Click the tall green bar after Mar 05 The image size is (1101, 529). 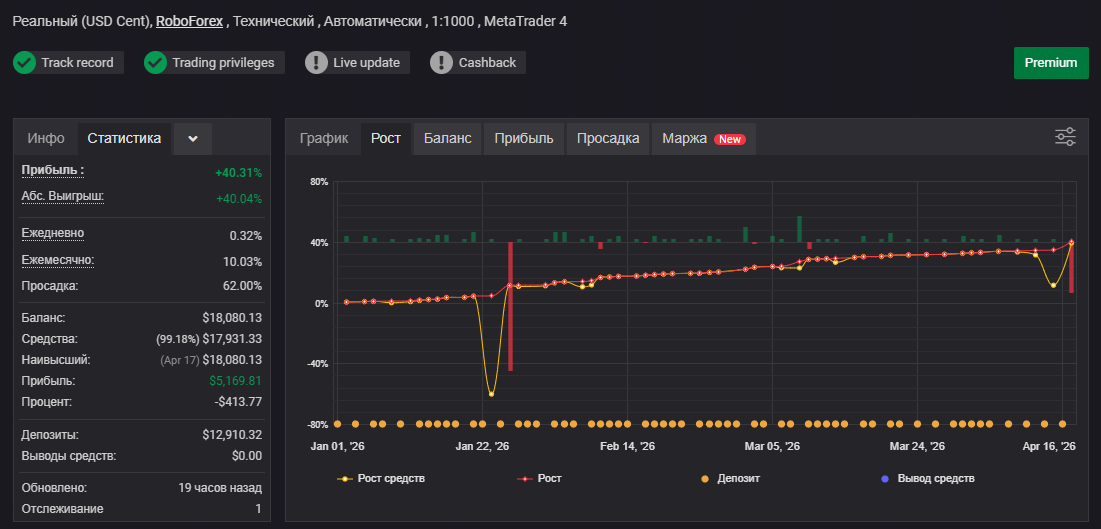pos(799,229)
